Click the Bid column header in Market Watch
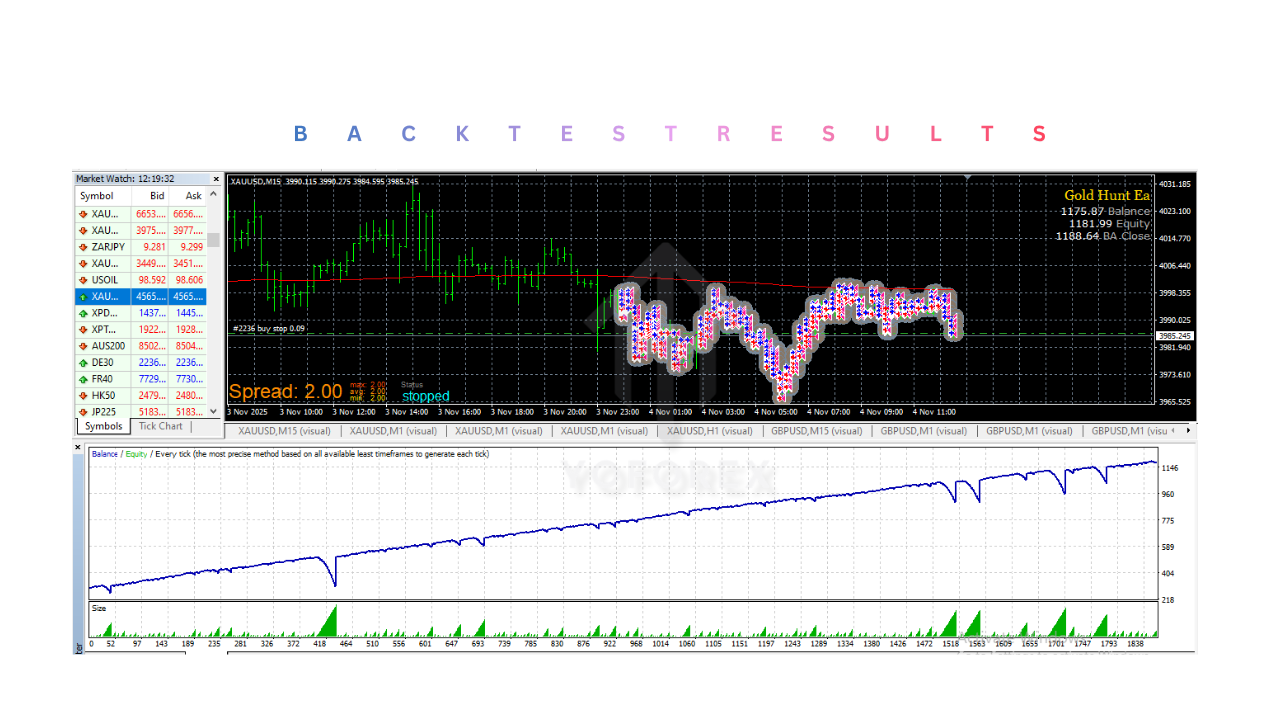 point(155,196)
